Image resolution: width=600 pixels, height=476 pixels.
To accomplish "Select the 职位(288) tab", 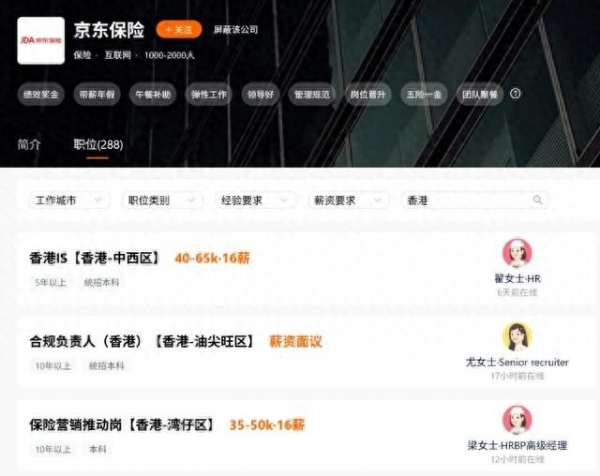I will pyautogui.click(x=98, y=145).
